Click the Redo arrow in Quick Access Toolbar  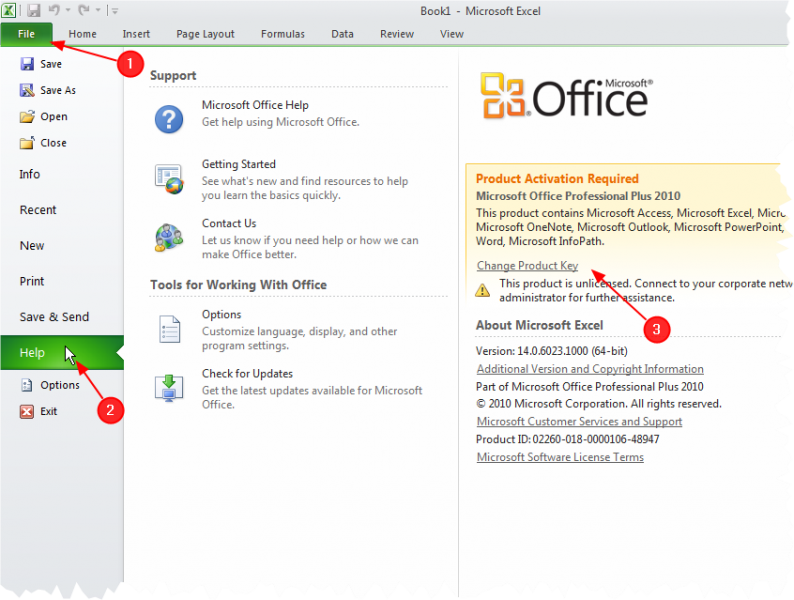click(x=84, y=10)
